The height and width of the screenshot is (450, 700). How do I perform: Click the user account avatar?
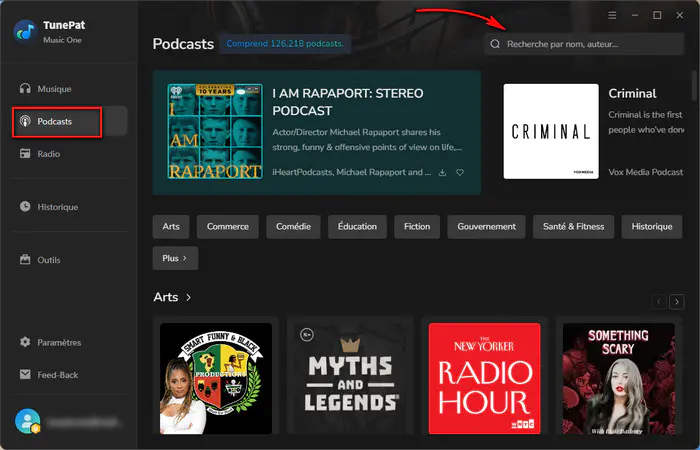click(28, 421)
